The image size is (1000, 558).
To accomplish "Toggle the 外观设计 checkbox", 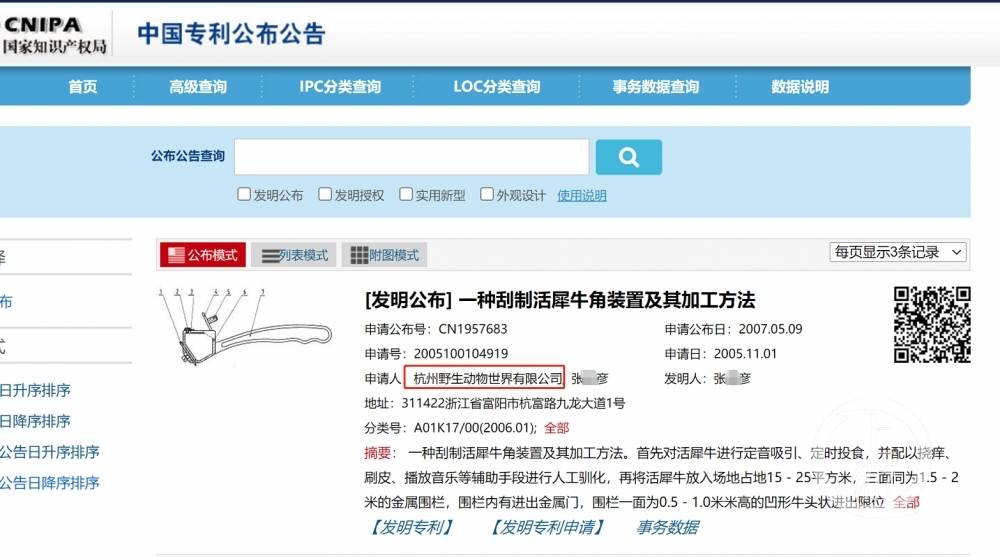I will pyautogui.click(x=487, y=195).
